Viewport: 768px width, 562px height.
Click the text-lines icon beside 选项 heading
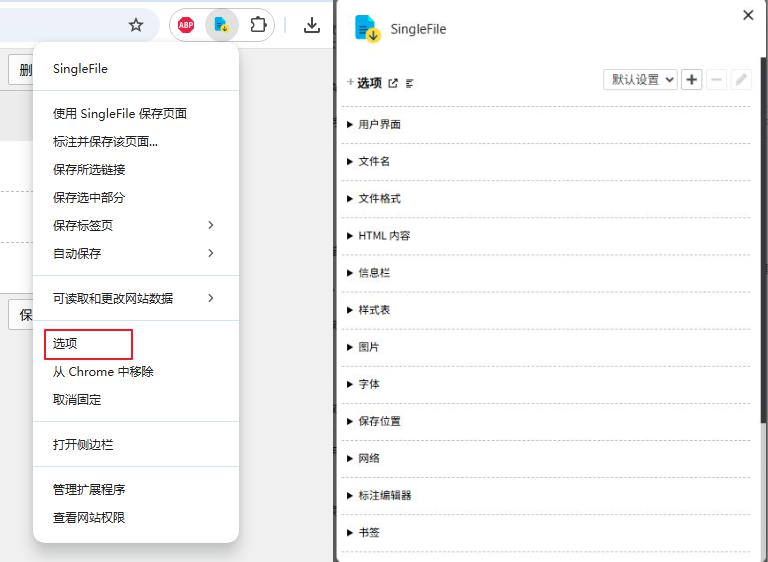pyautogui.click(x=410, y=83)
